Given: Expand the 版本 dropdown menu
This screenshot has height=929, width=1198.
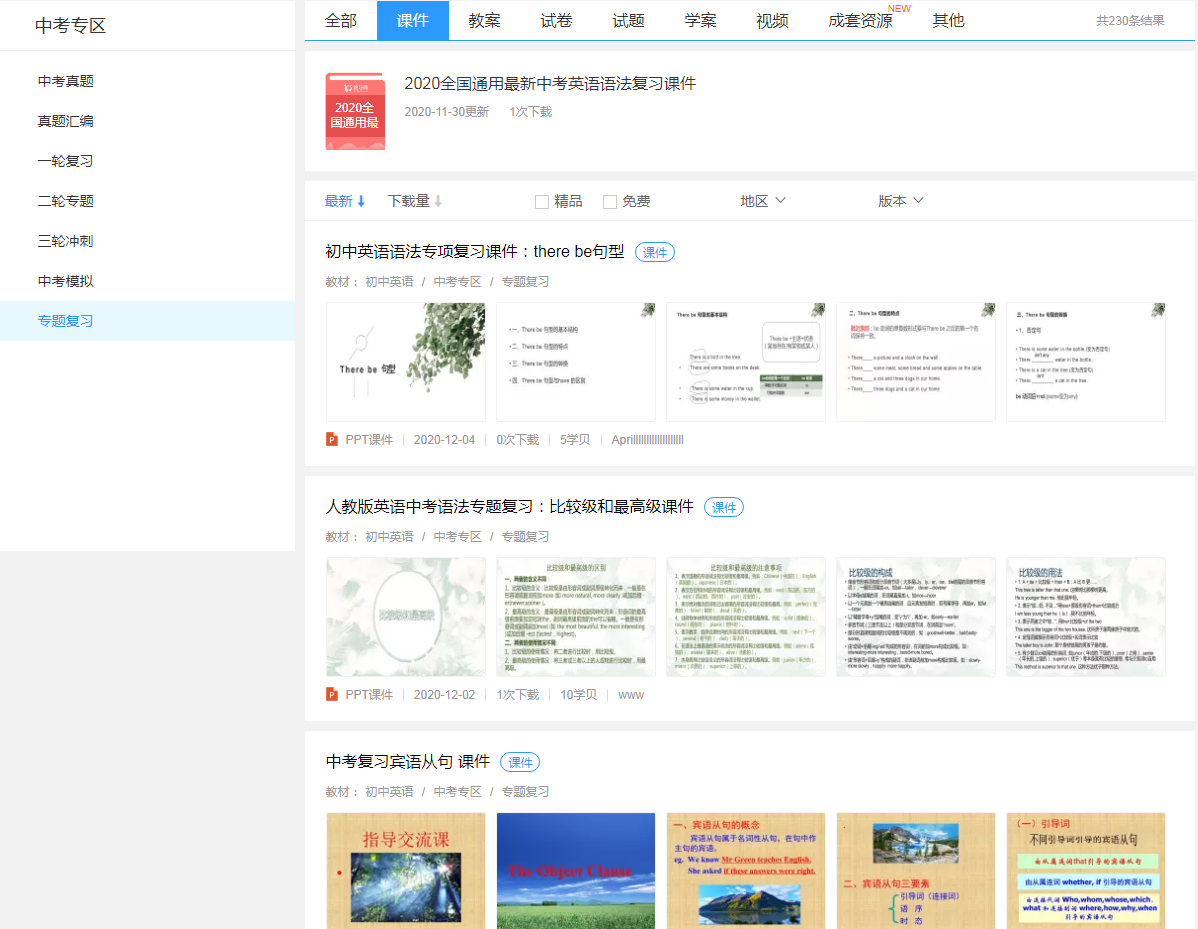Looking at the screenshot, I should pos(900,200).
